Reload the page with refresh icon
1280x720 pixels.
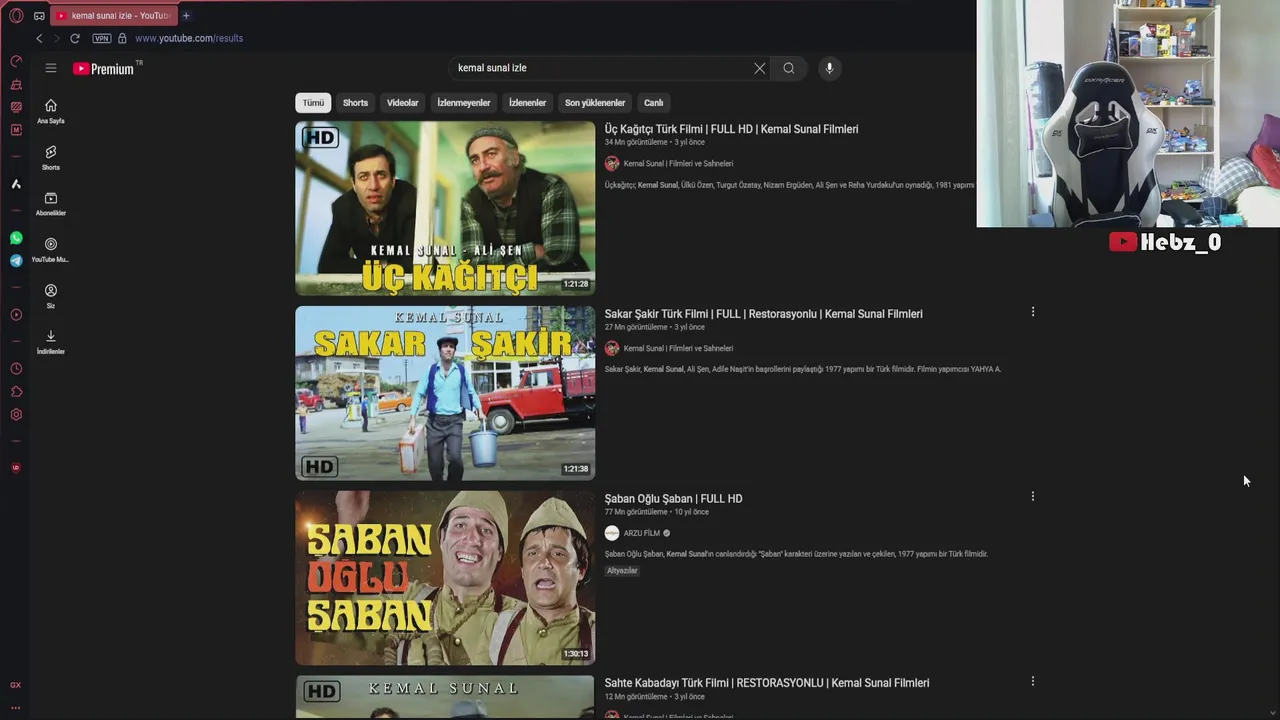75,38
